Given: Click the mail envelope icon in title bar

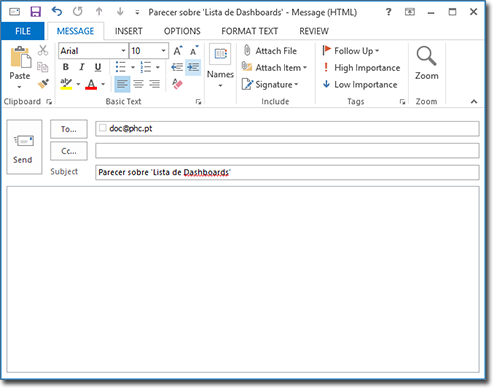Looking at the screenshot, I should point(14,12).
